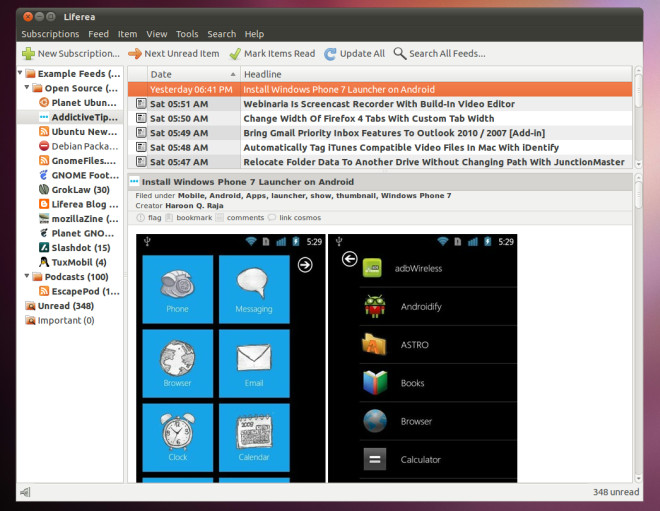Viewport: 660px width, 511px height.
Task: Click the Phone tile in screenshot thumbnail
Action: click(x=178, y=289)
